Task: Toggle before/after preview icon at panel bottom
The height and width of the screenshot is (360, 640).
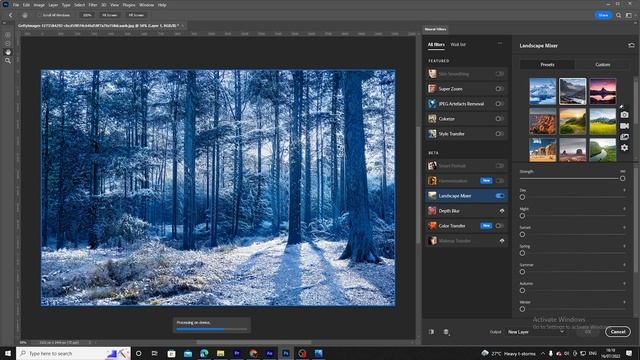Action: click(x=431, y=332)
